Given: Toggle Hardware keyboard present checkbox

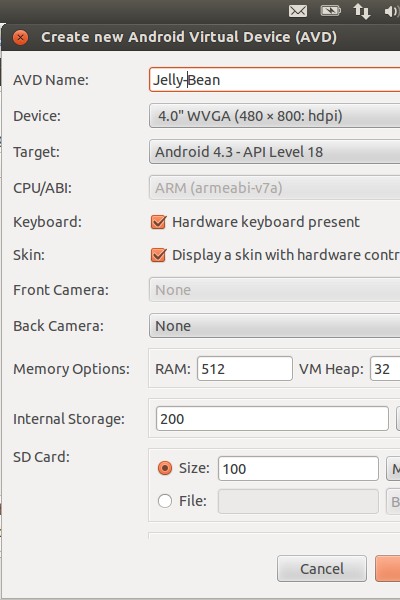Looking at the screenshot, I should [x=158, y=222].
